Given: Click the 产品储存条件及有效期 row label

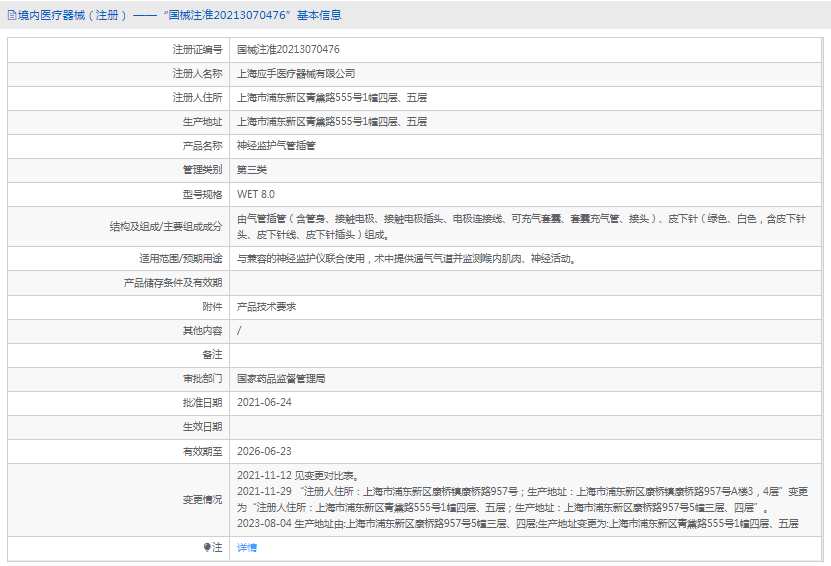Looking at the screenshot, I should [x=173, y=283].
